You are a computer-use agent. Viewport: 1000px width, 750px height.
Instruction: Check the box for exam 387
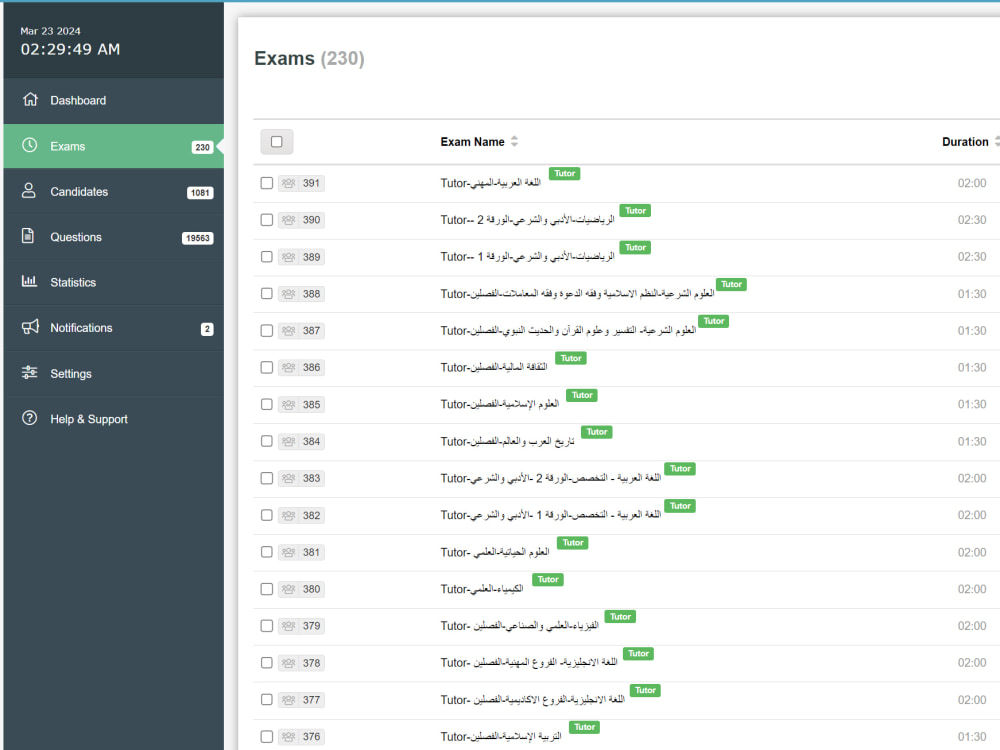pos(267,331)
